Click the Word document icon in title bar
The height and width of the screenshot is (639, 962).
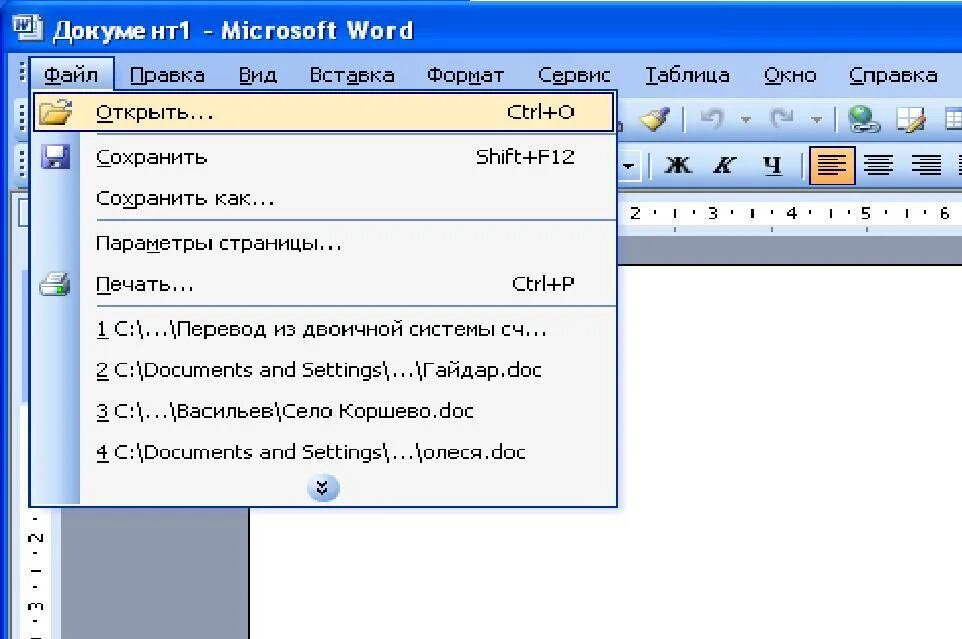coord(28,27)
